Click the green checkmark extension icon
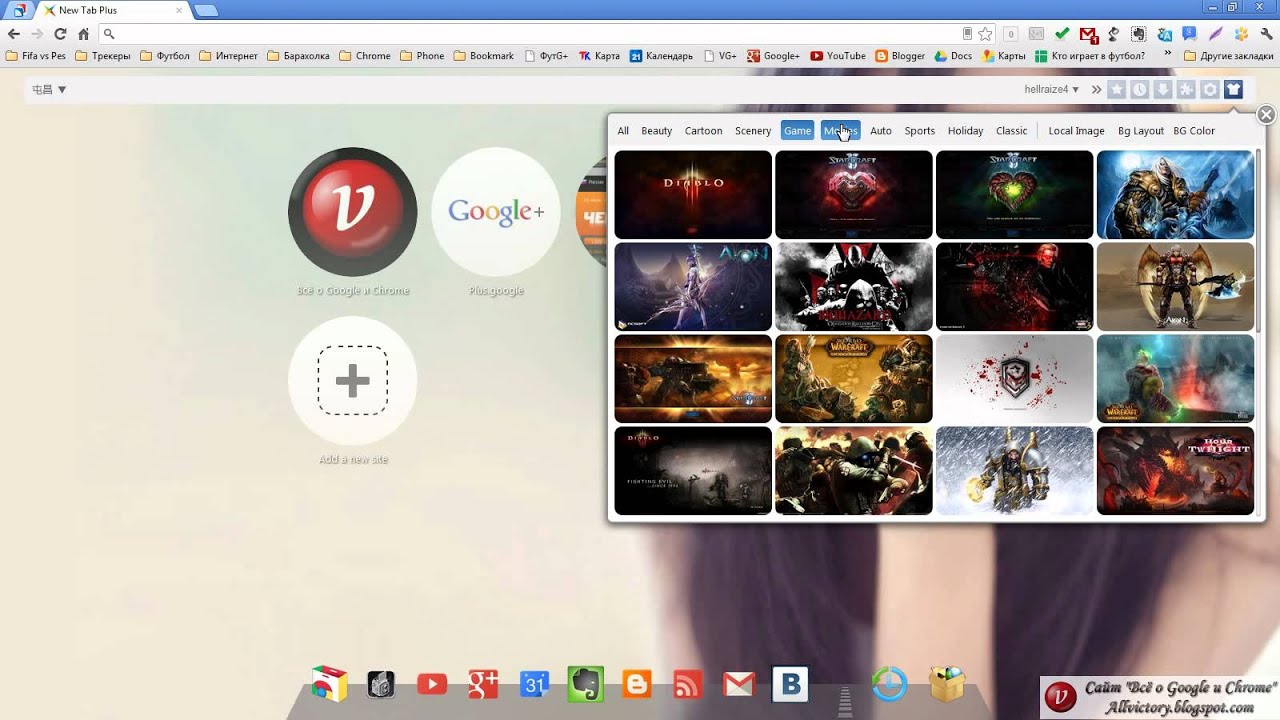 (x=1062, y=34)
